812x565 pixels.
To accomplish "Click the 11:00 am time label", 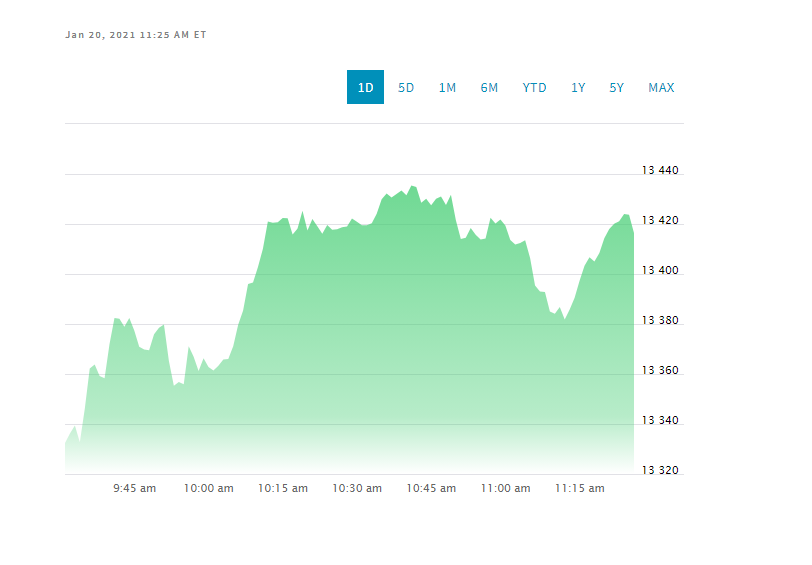I will tap(505, 488).
